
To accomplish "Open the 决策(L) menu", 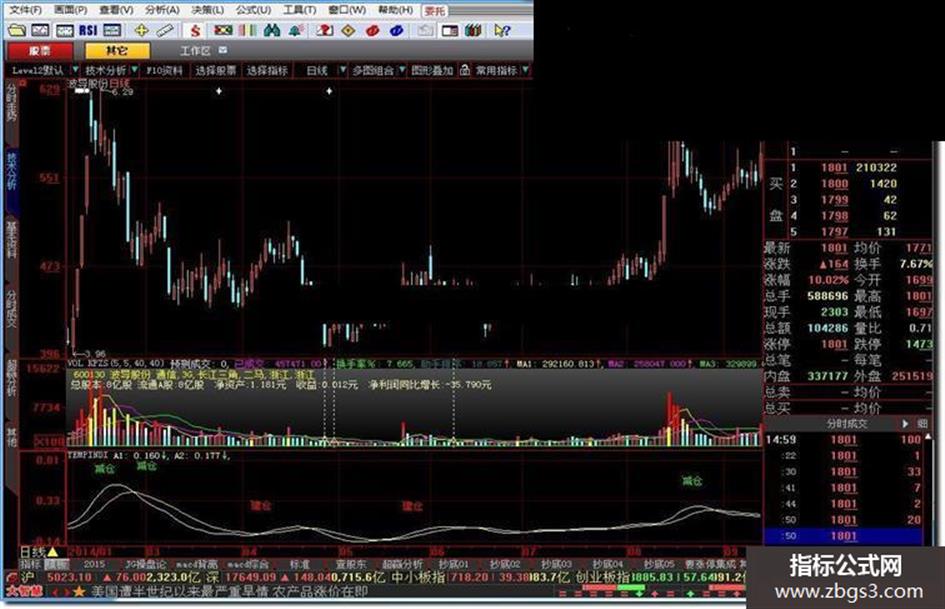I will [x=207, y=10].
